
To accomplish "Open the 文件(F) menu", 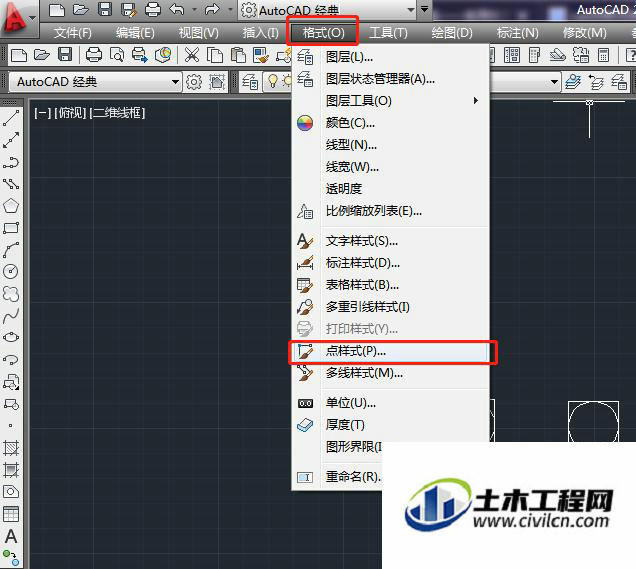I will 73,33.
